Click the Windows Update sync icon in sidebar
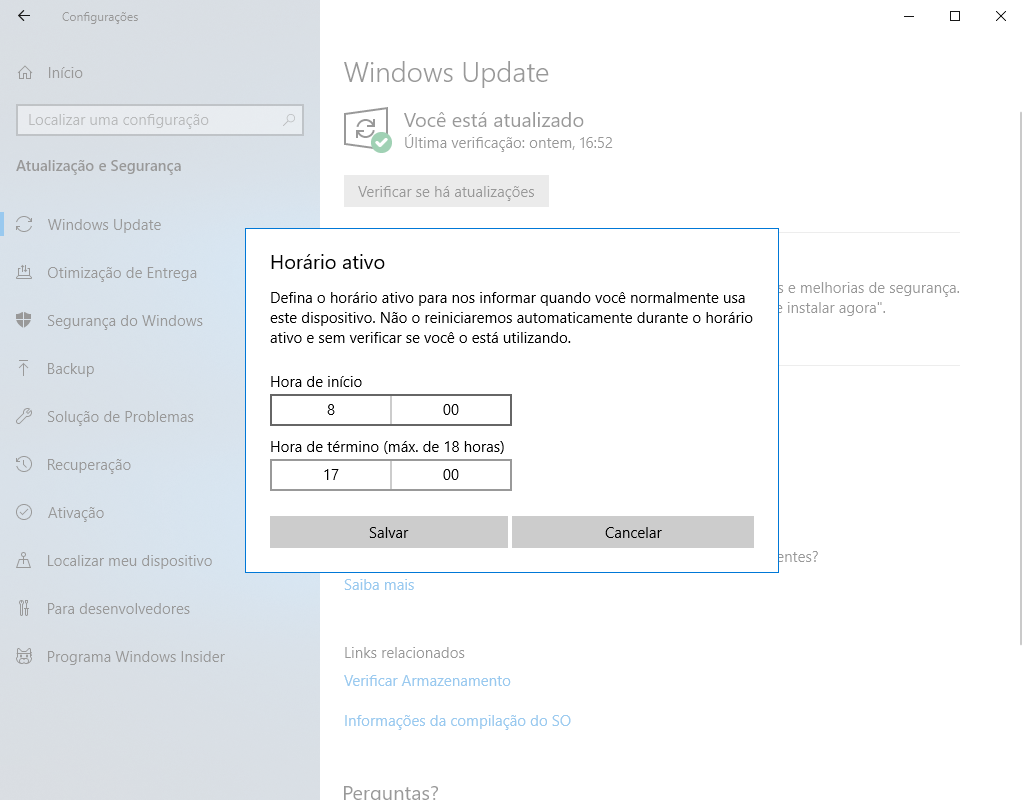This screenshot has width=1024, height=800. (24, 225)
